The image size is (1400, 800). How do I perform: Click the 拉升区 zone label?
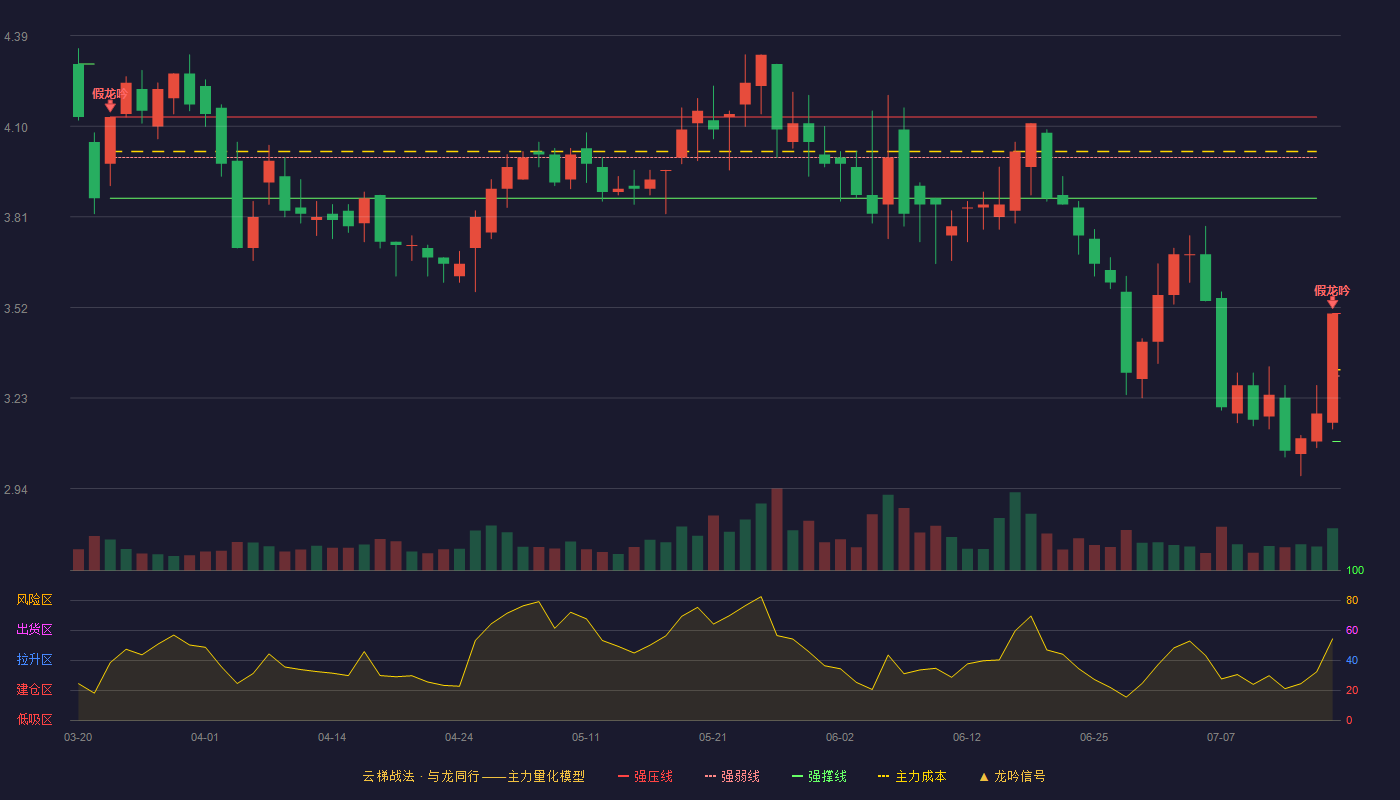click(x=34, y=660)
